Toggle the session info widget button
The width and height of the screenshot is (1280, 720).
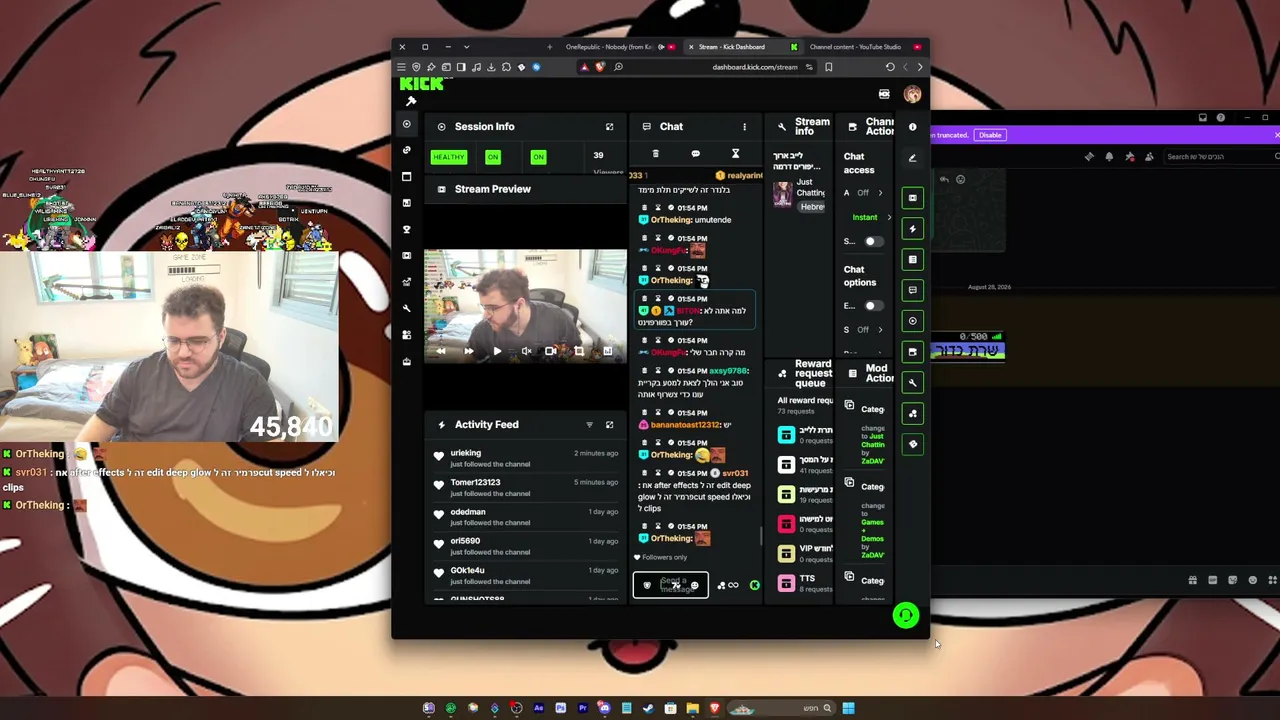coord(912,321)
